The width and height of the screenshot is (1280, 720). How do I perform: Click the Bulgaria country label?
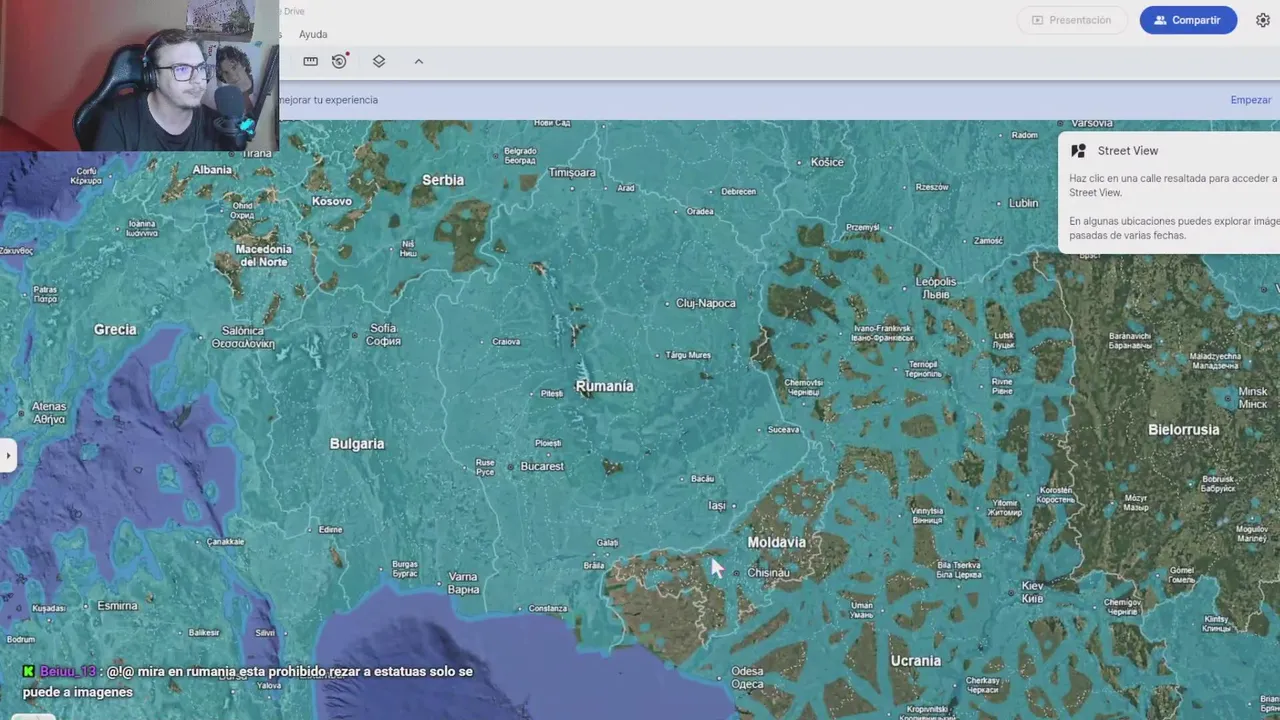[357, 444]
